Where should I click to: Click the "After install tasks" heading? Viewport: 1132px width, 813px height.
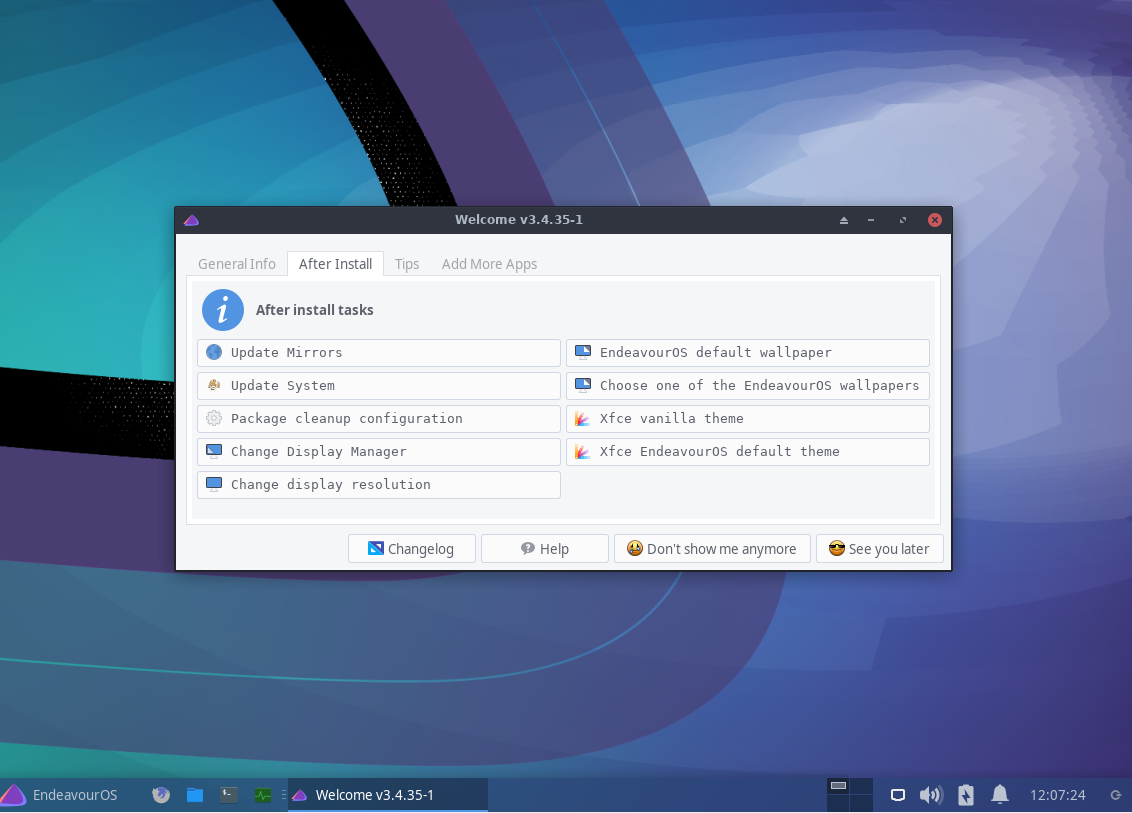click(x=315, y=310)
